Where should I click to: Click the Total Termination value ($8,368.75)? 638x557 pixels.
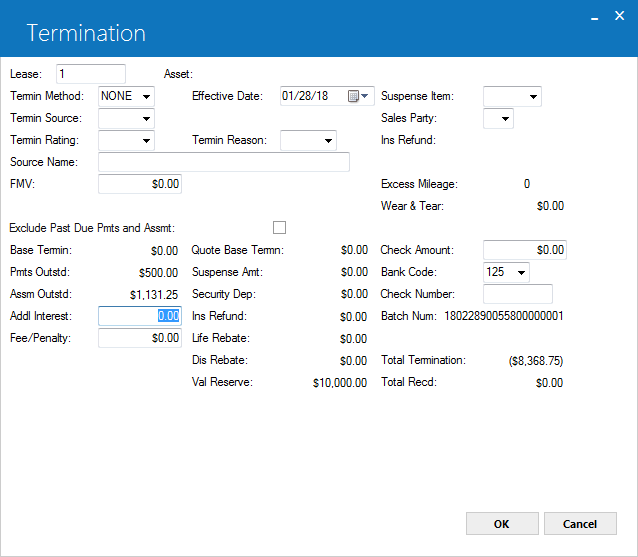(536, 360)
